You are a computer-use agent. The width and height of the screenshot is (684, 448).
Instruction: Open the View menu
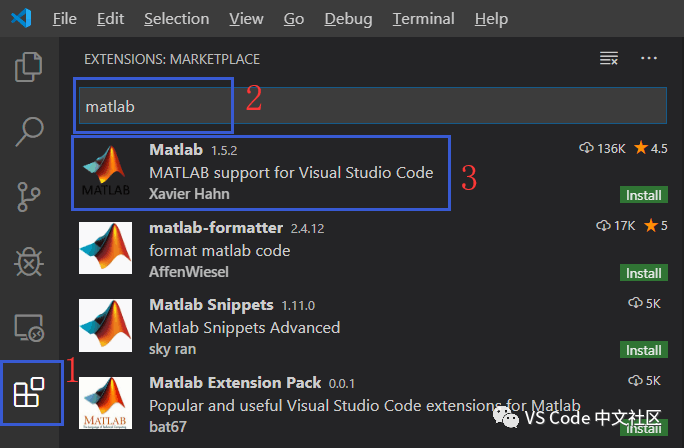(246, 19)
